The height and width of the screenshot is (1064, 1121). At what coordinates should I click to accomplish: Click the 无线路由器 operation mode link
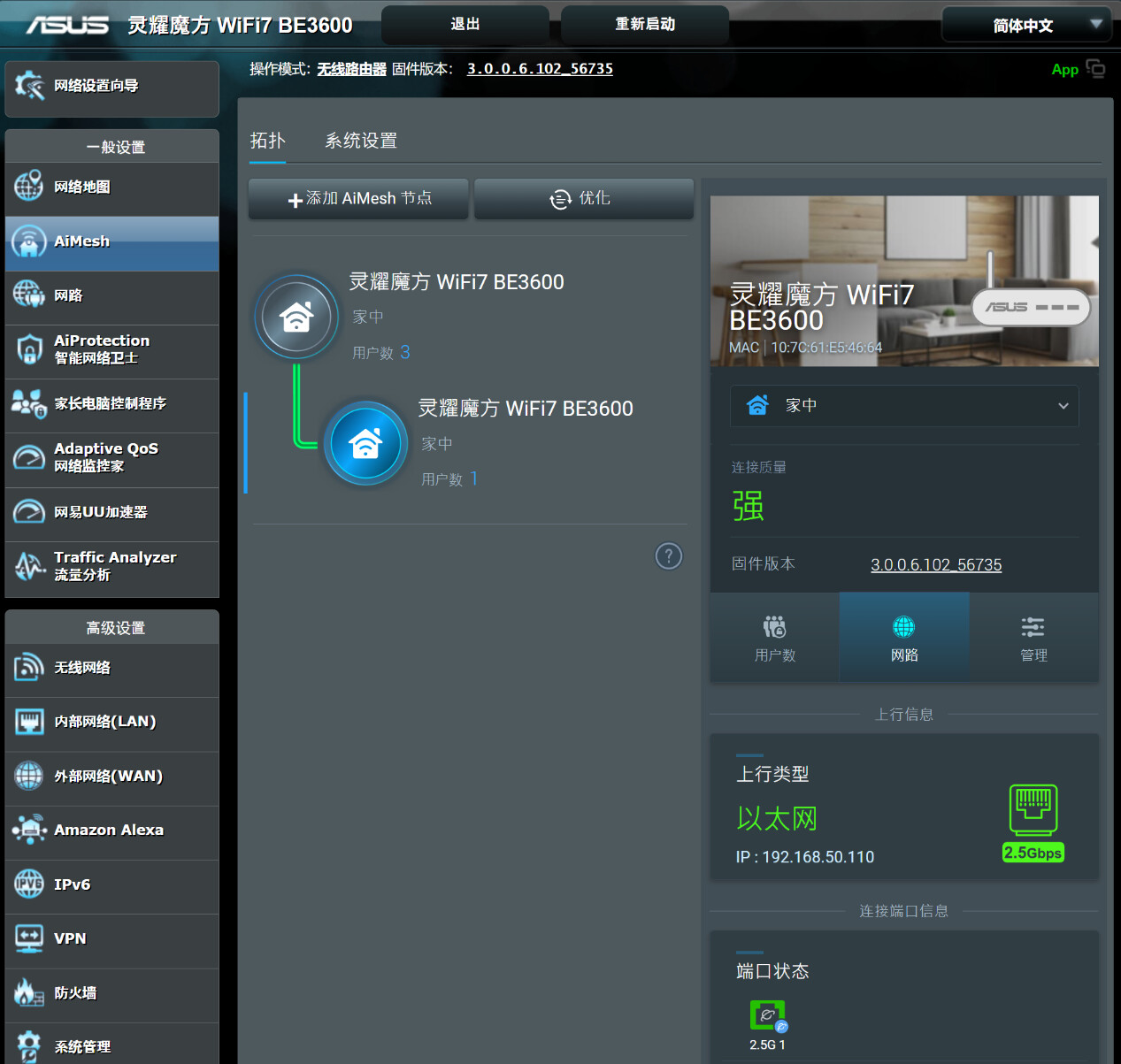coord(352,69)
